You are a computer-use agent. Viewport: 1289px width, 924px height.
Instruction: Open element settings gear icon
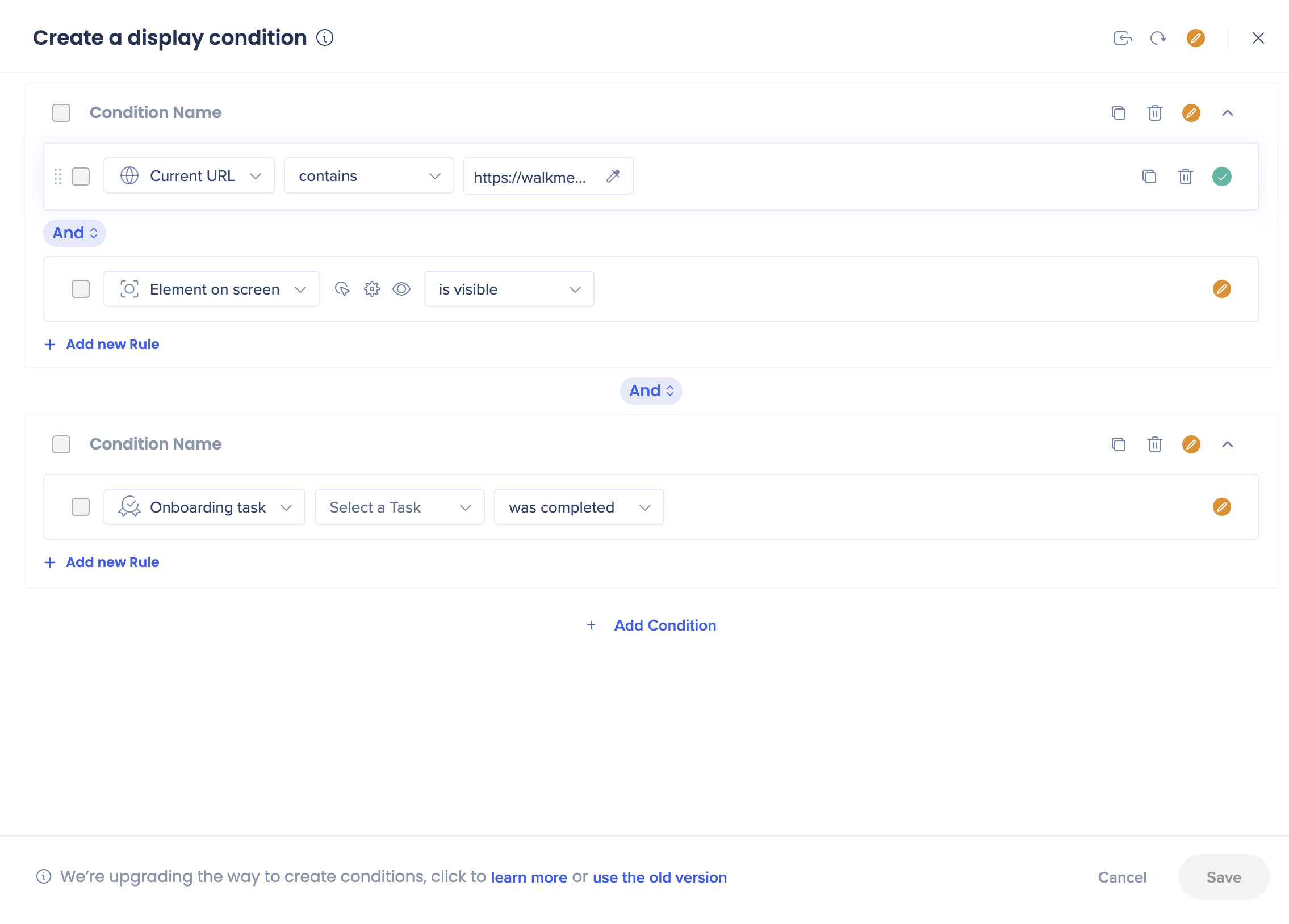pos(372,289)
